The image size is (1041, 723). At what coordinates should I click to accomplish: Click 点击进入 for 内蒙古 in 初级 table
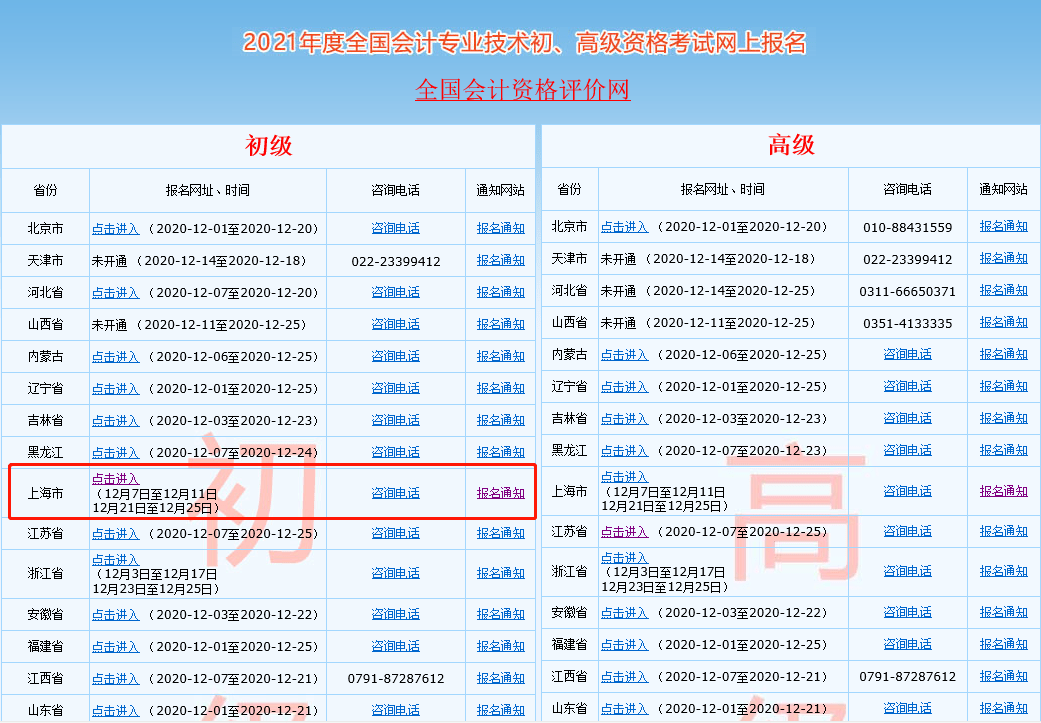click(116, 357)
